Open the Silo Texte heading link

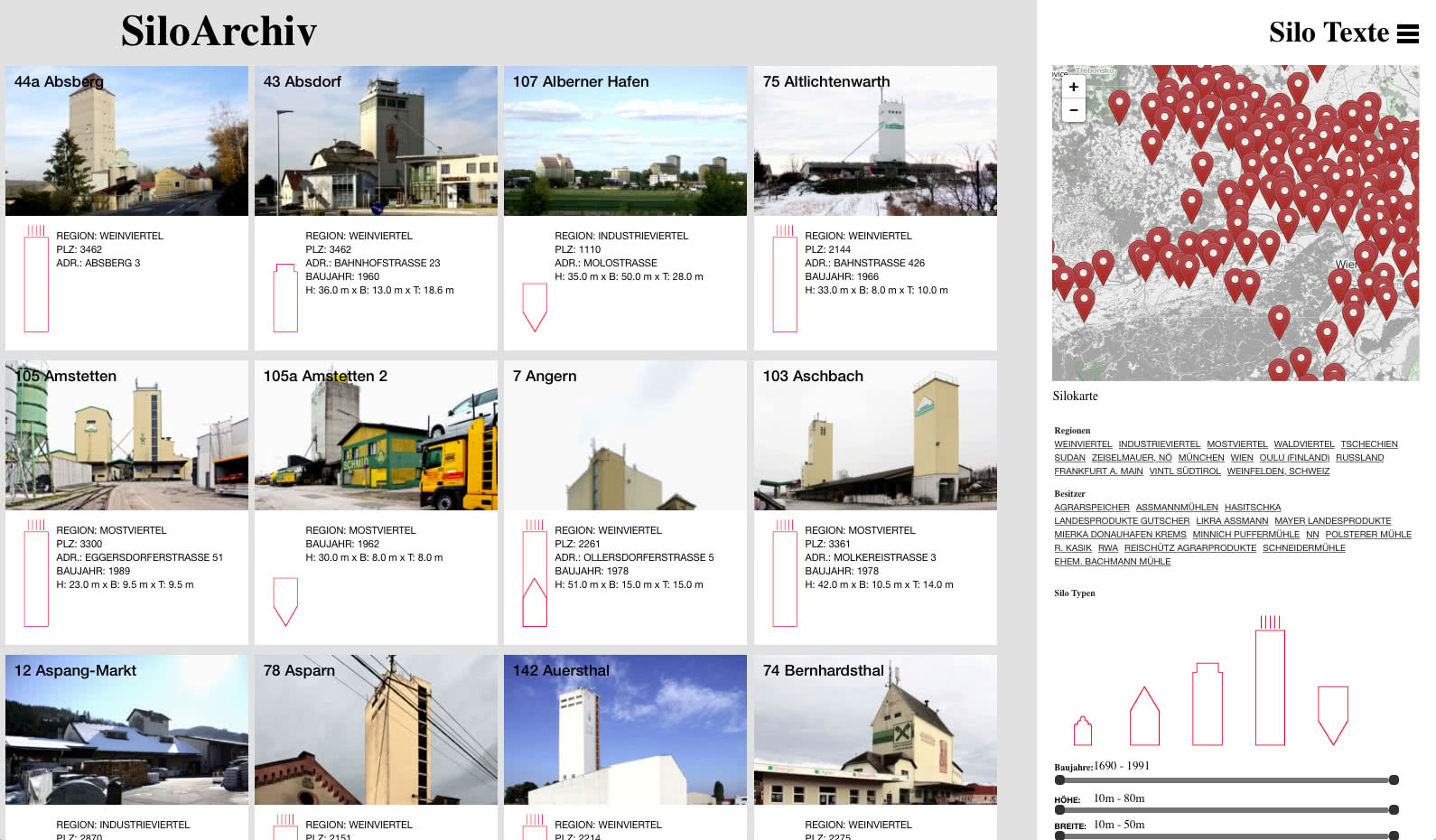coord(1329,33)
